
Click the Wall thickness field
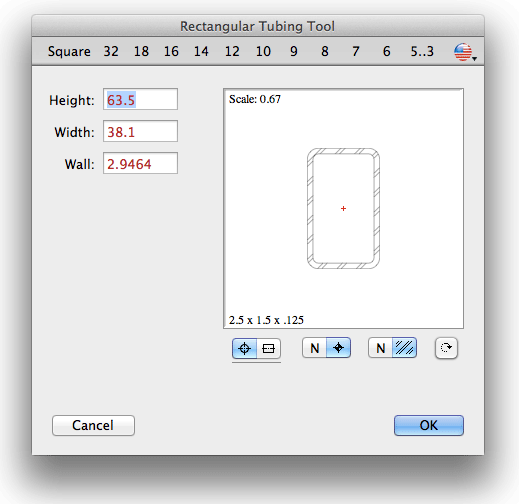click(140, 163)
